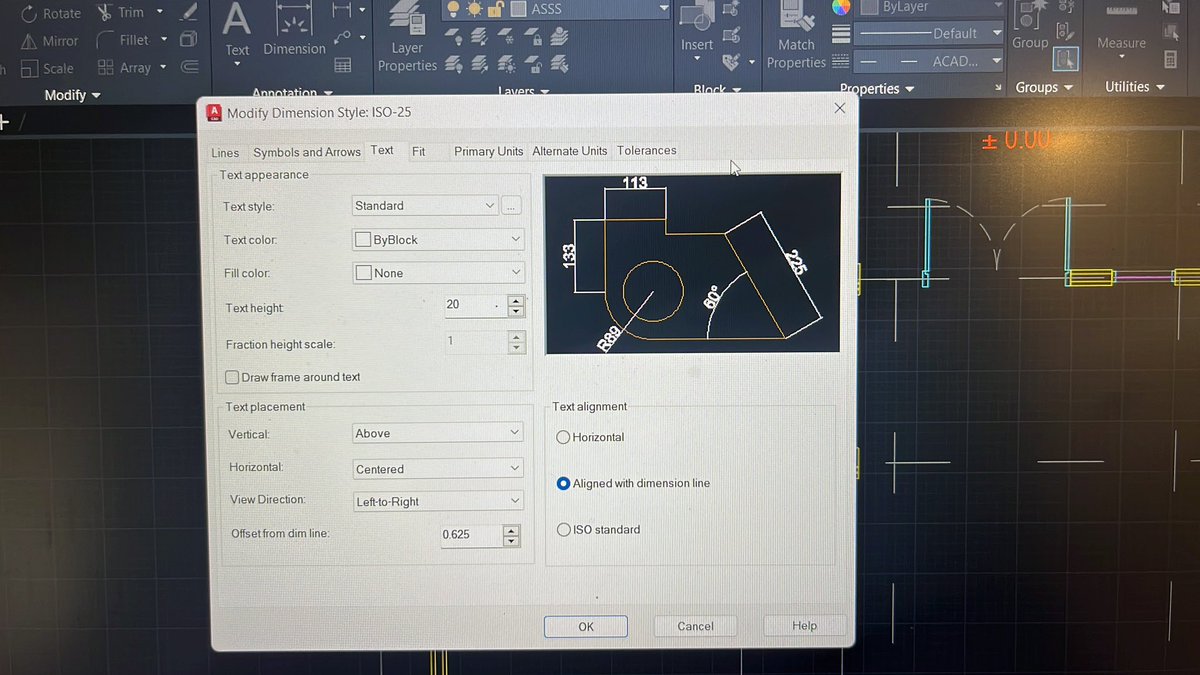Switch to the Fit tab
This screenshot has height=675, width=1200.
(418, 151)
